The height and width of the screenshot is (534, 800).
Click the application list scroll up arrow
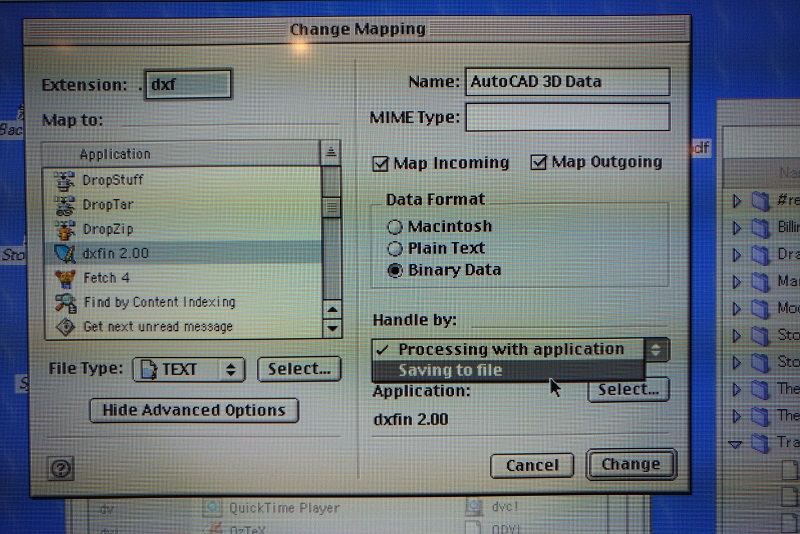332,310
